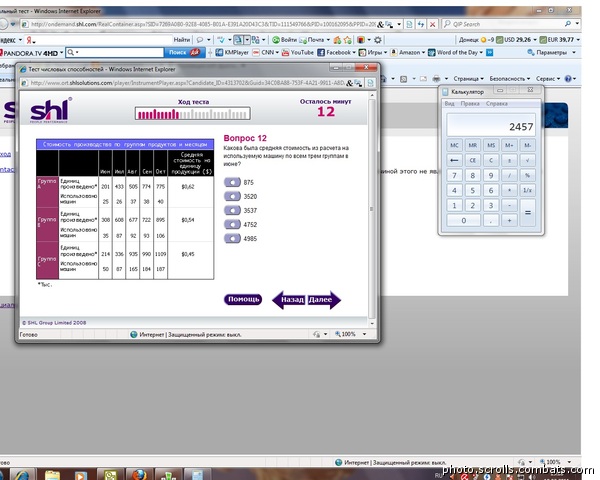This screenshot has width=600, height=480.
Task: Click KMPlayer bookmark on toolbar
Action: tap(232, 52)
